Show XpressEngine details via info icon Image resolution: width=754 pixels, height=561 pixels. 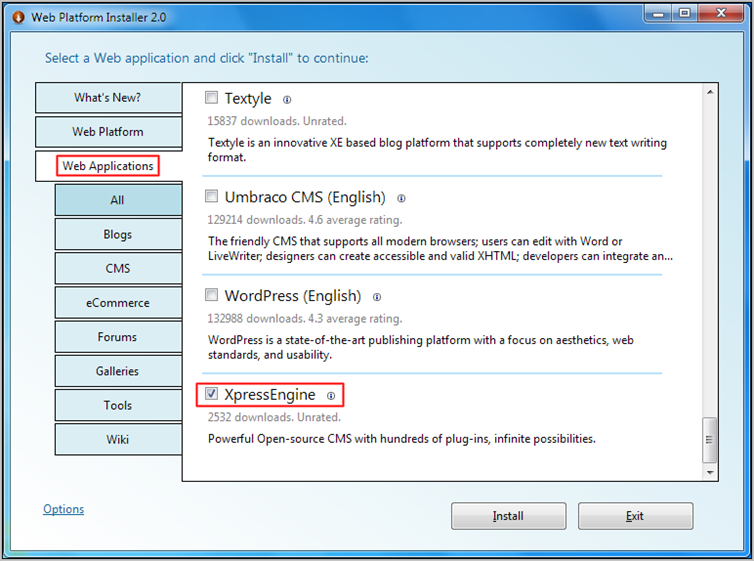[x=331, y=396]
